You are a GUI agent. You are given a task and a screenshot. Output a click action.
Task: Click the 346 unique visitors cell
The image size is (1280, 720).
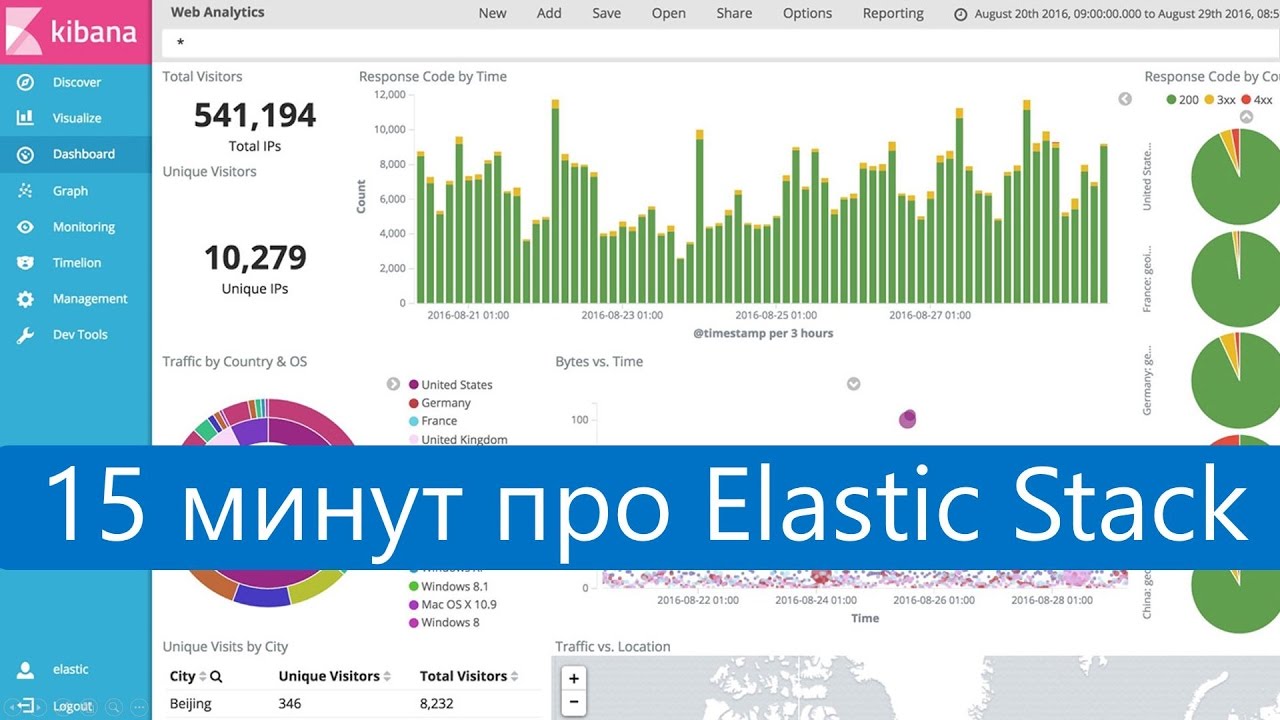[x=290, y=703]
